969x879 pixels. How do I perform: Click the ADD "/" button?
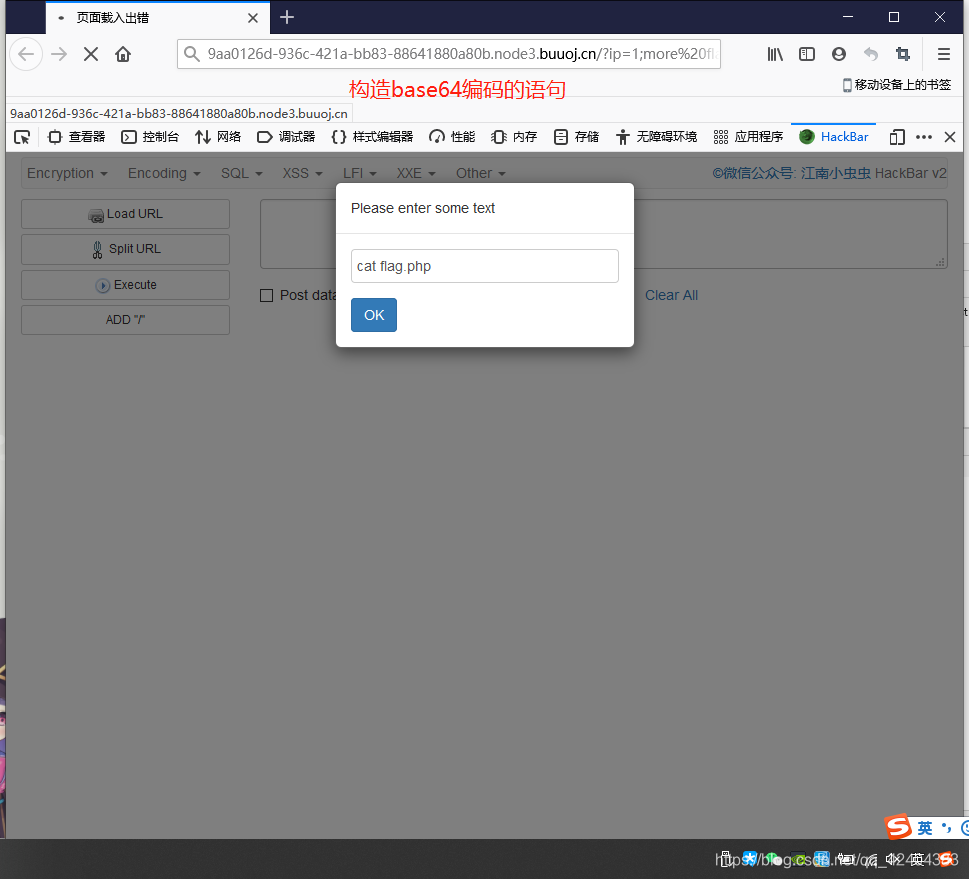[x=125, y=320]
